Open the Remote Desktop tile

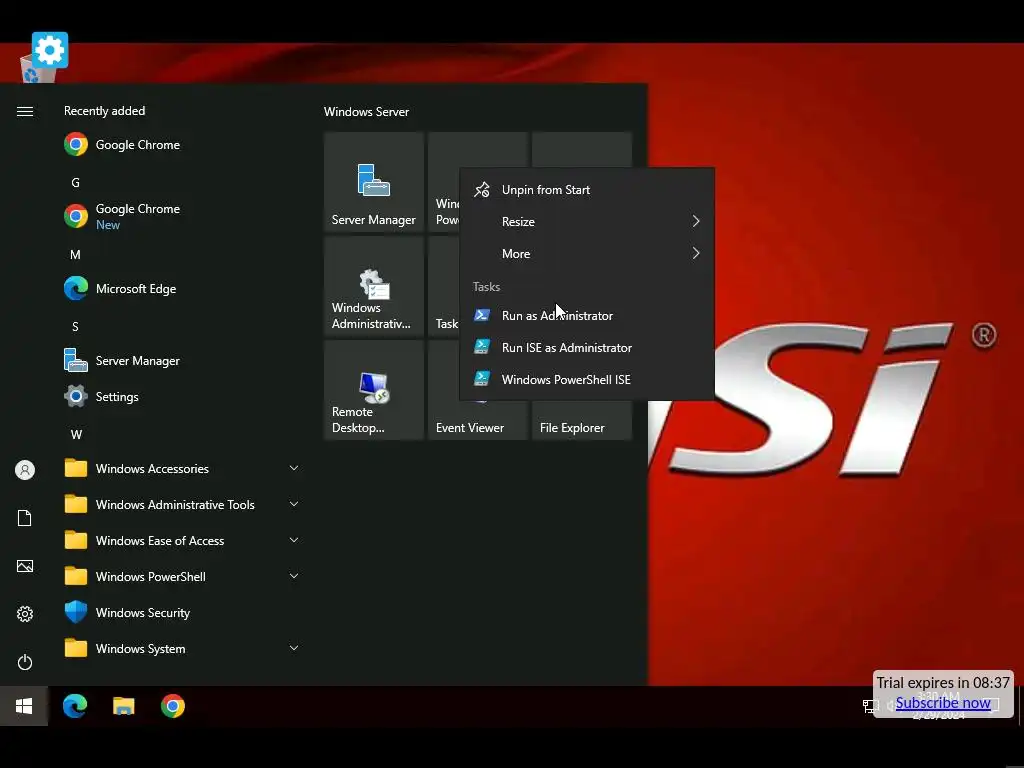point(374,390)
